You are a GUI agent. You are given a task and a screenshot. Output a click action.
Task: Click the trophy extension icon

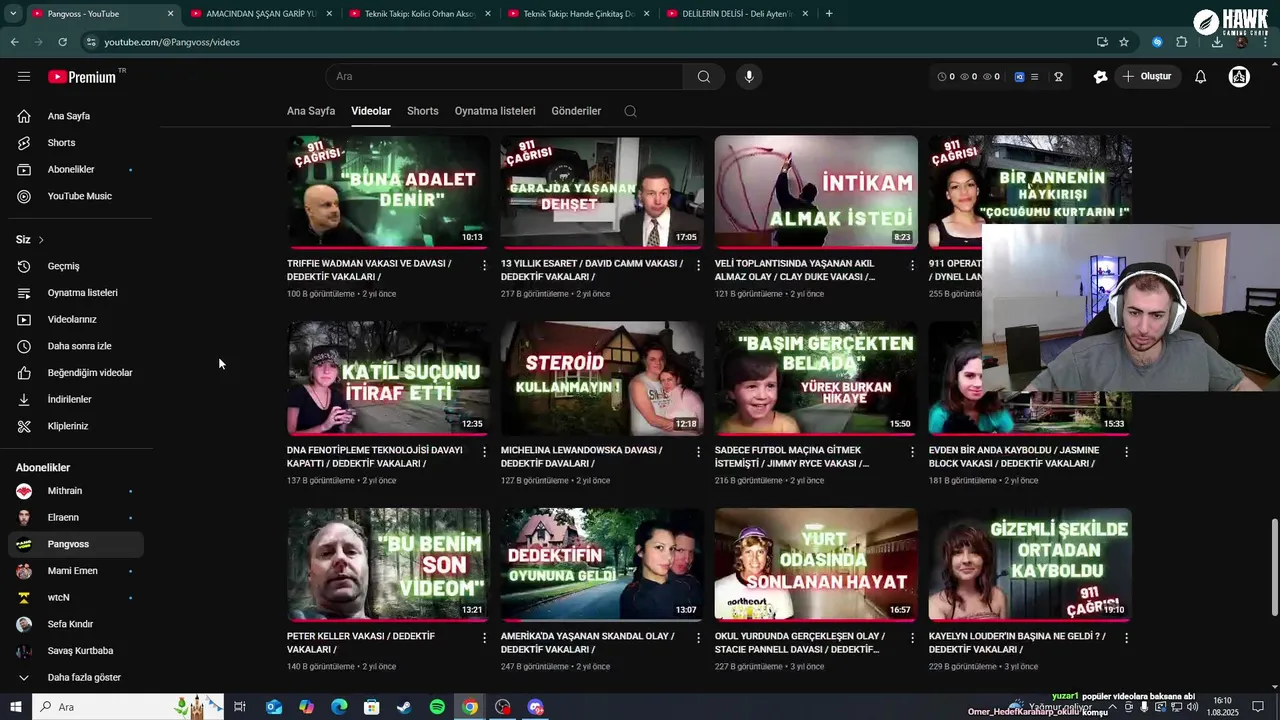click(1058, 76)
